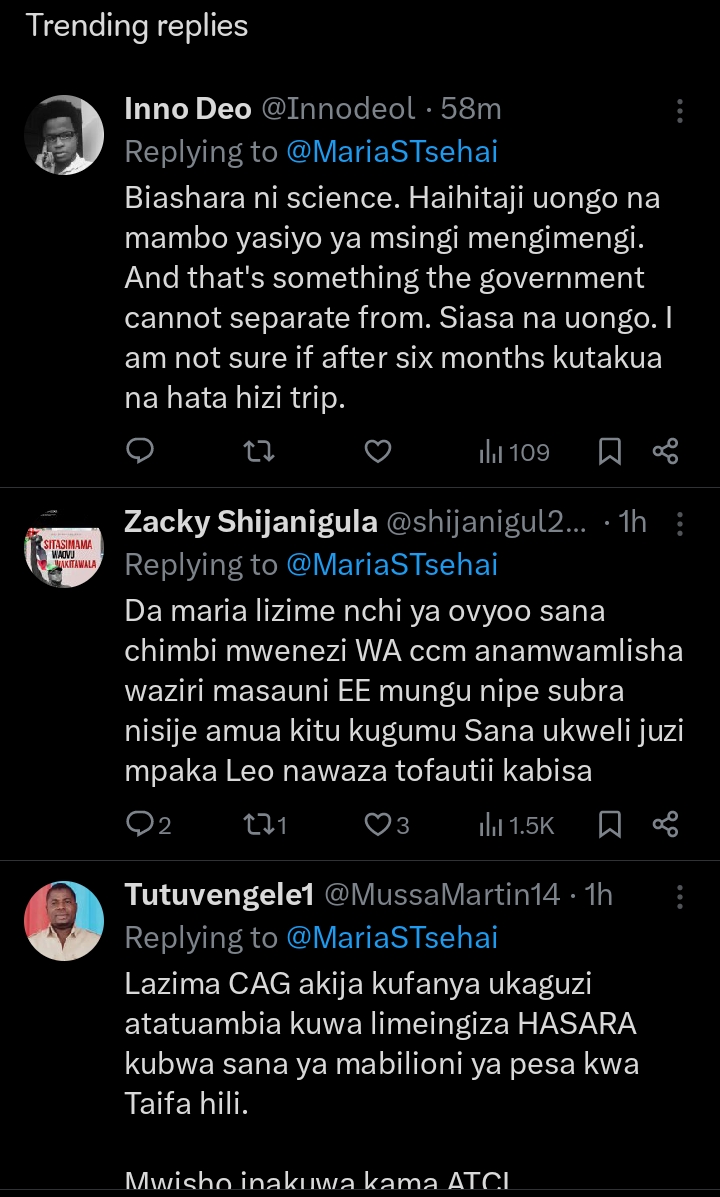Screen dimensions: 720x1197
Task: Bookmark Zacky Shijanigula's reply
Action: coord(609,824)
